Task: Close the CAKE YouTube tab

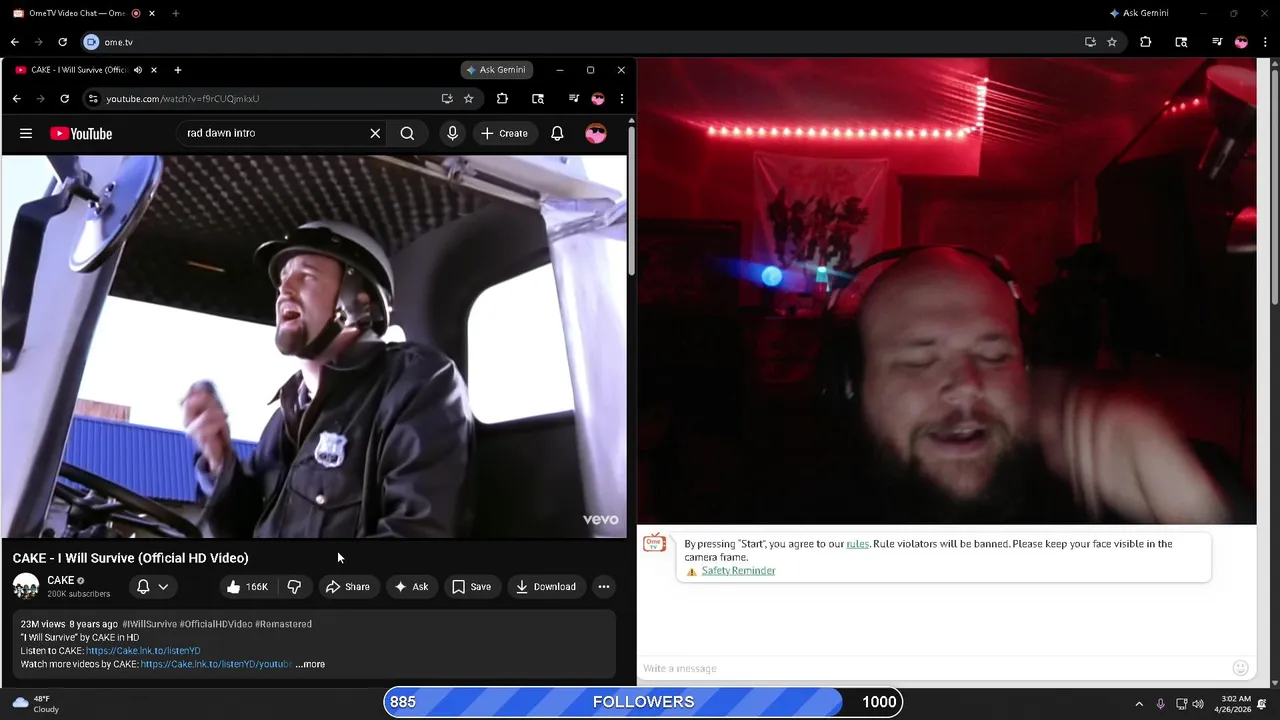Action: coord(153,70)
